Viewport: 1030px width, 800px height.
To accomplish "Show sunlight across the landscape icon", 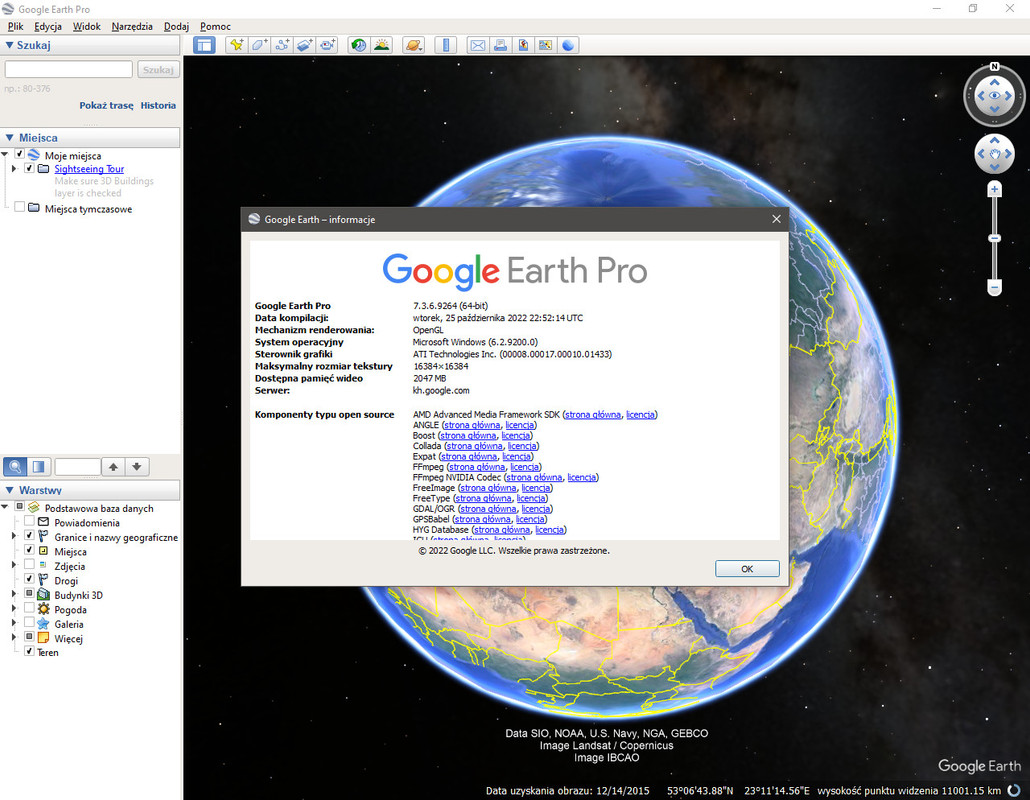I will pyautogui.click(x=382, y=45).
